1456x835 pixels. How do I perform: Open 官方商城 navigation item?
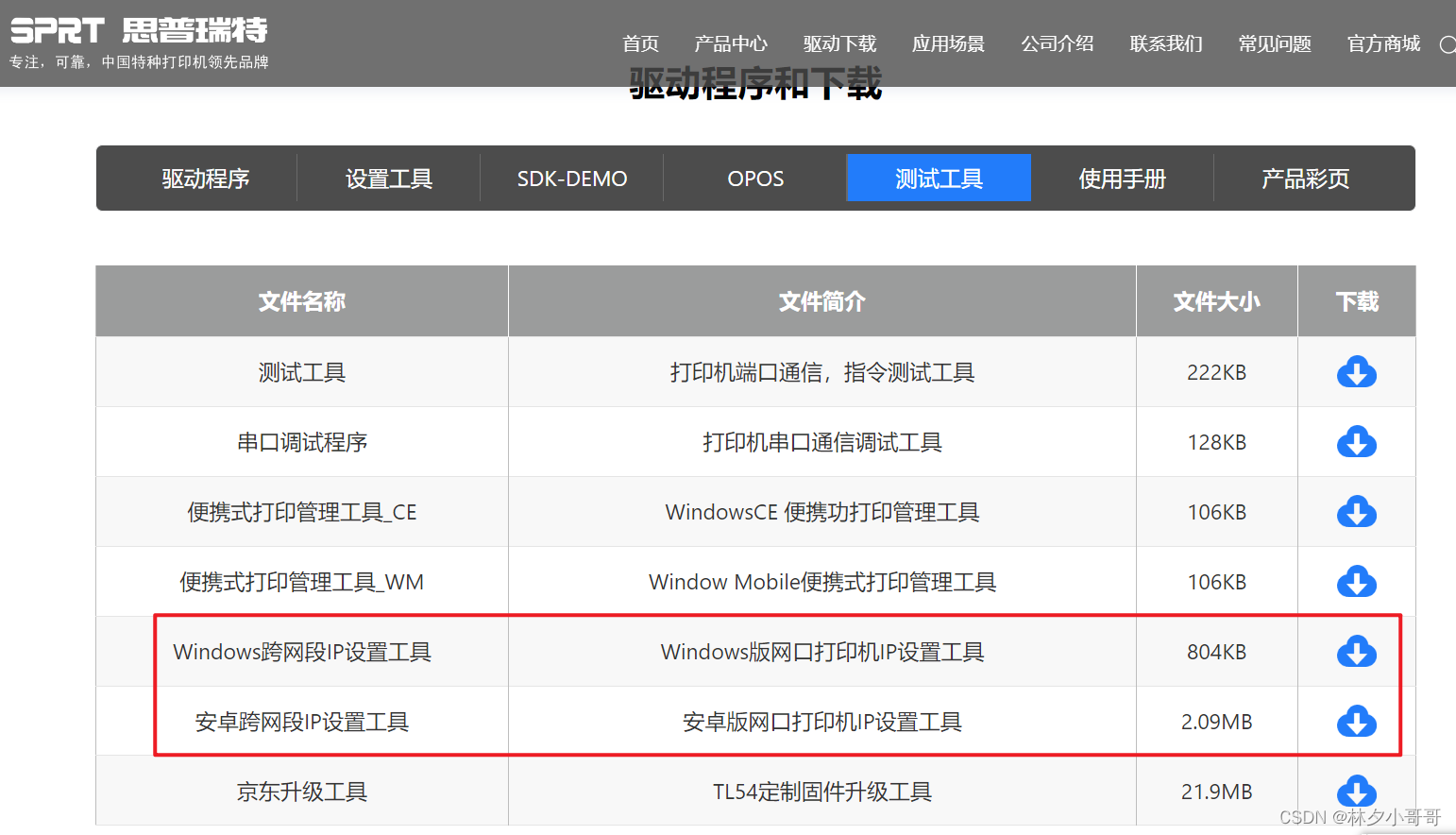[1383, 43]
